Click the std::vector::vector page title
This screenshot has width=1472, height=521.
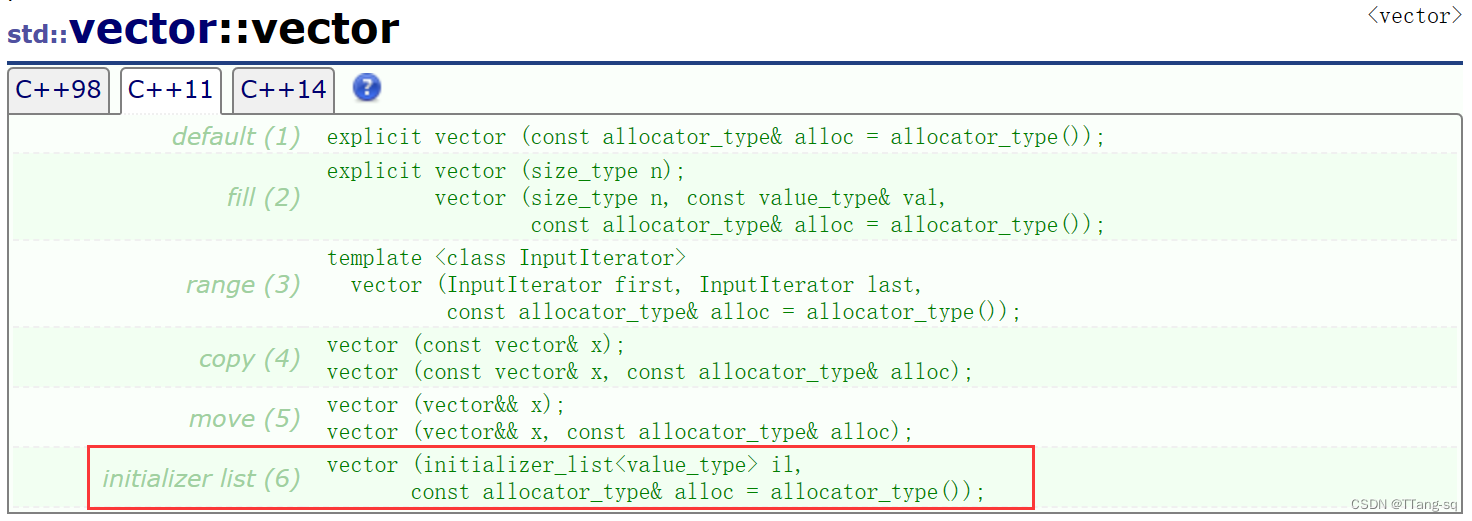[x=203, y=29]
